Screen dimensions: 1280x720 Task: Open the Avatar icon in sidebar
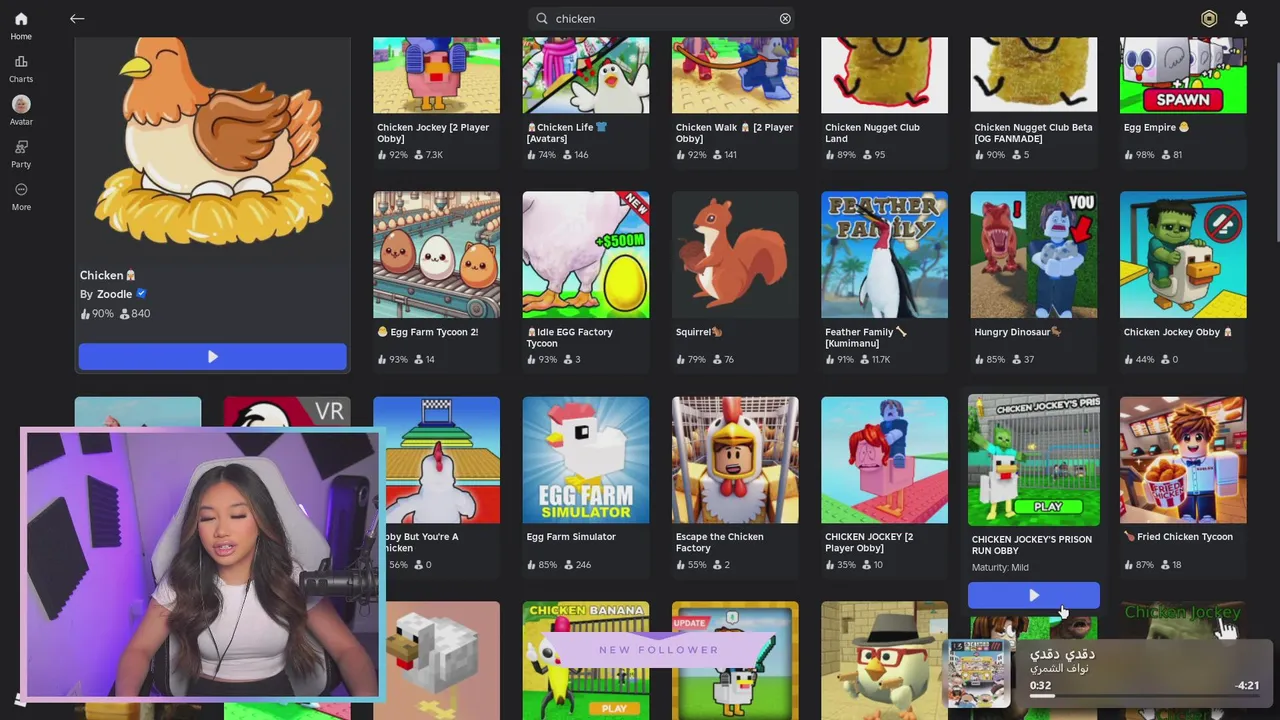(21, 104)
